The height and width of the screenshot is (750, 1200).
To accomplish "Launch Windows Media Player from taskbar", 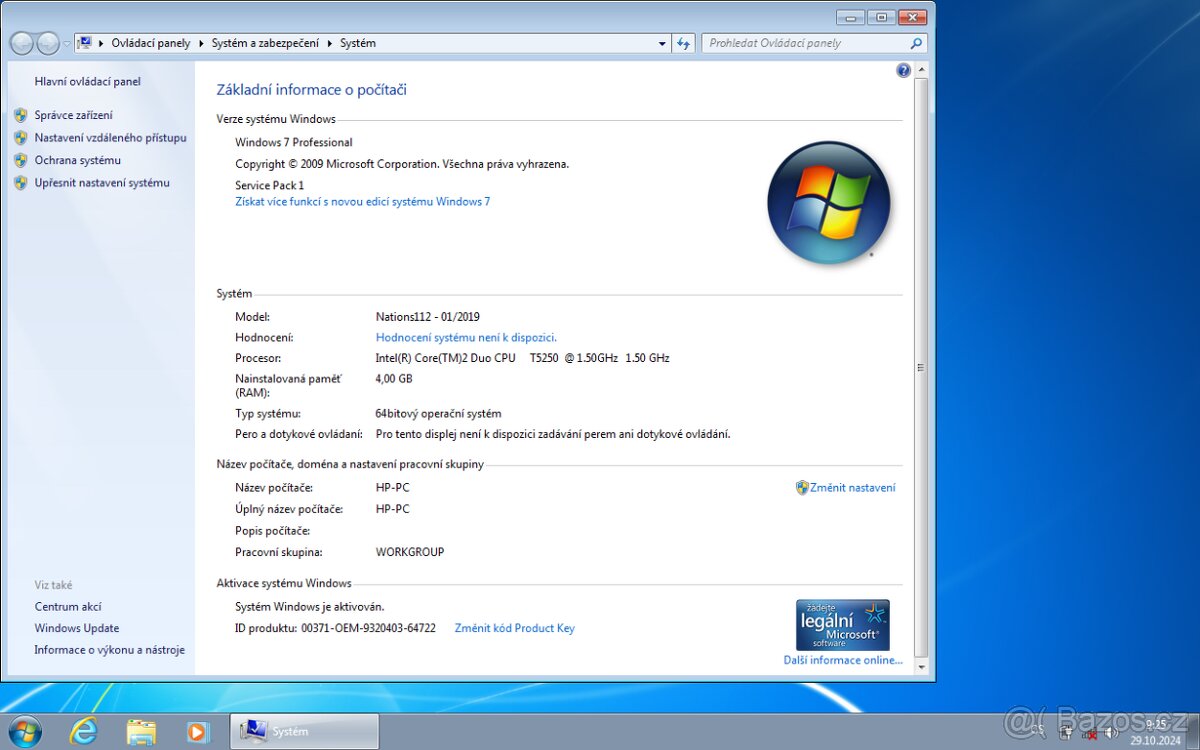I will tap(197, 732).
